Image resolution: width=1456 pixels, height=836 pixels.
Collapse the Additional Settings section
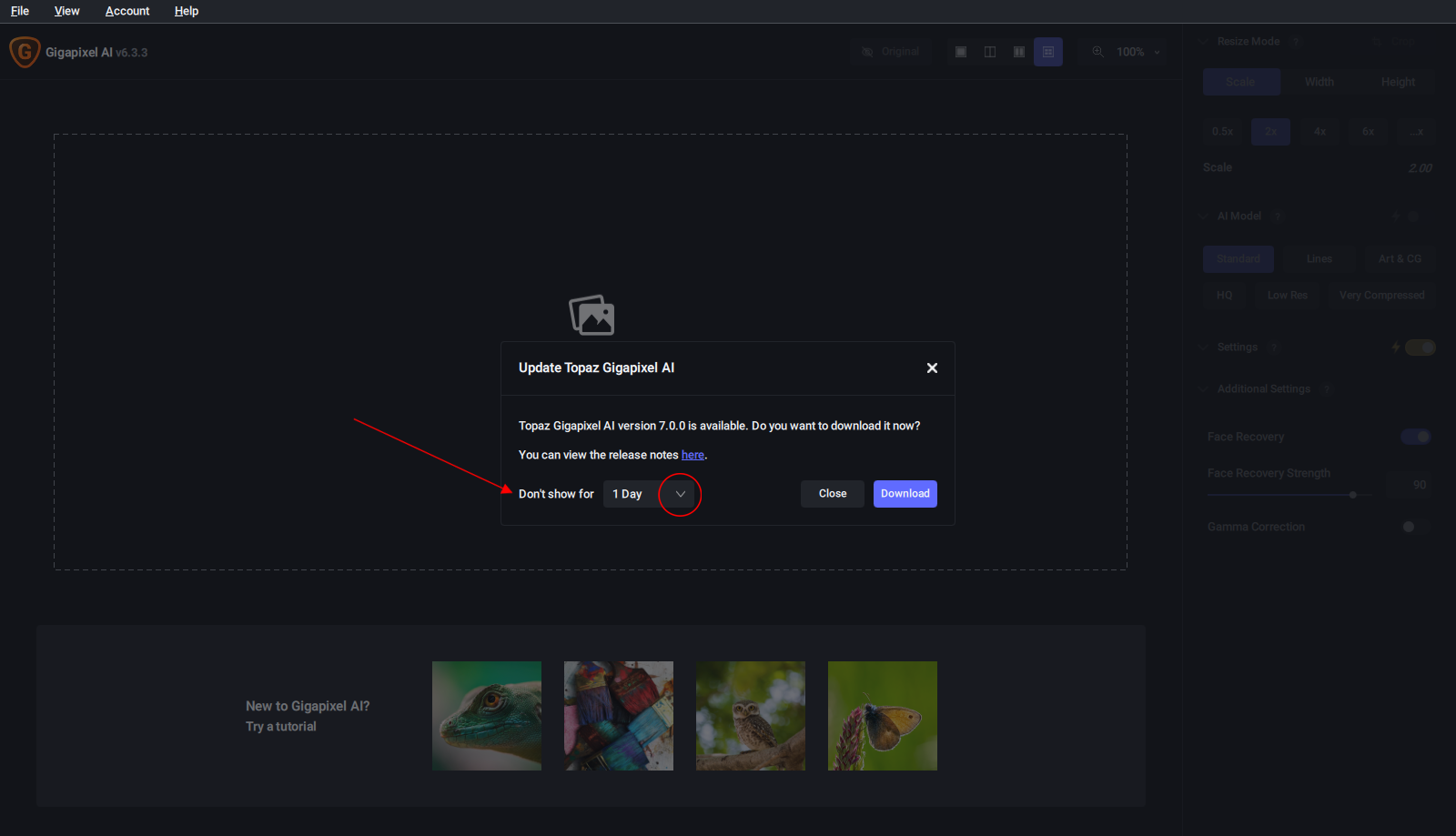1203,389
